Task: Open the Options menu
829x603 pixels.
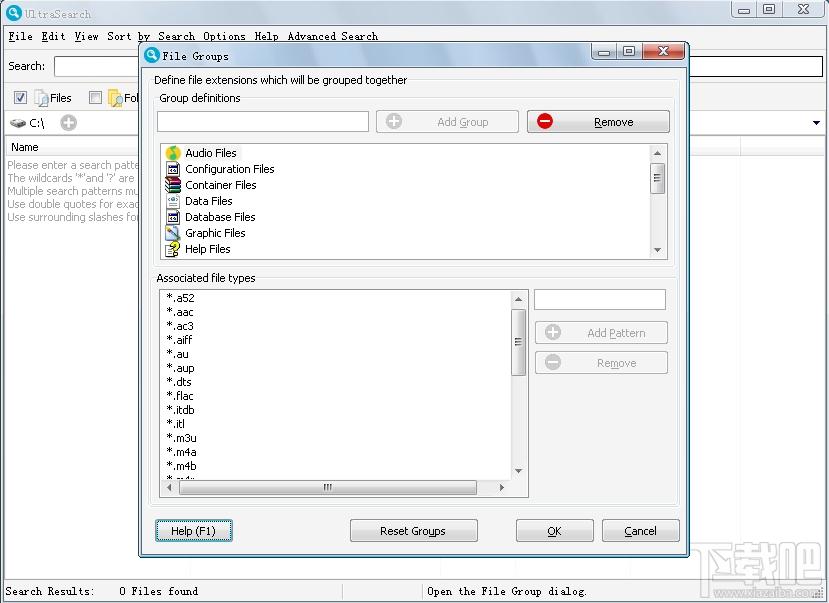Action: tap(224, 36)
